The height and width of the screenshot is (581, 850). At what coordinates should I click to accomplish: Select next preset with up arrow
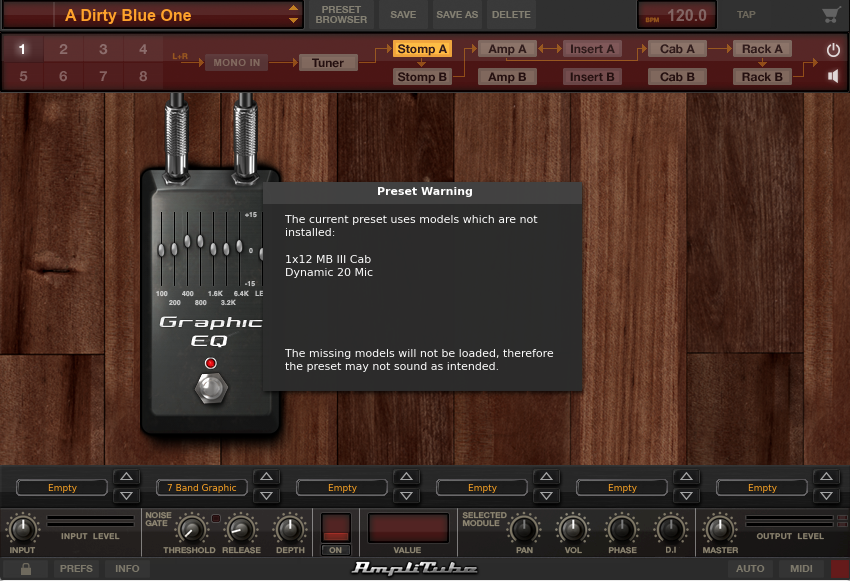(293, 8)
